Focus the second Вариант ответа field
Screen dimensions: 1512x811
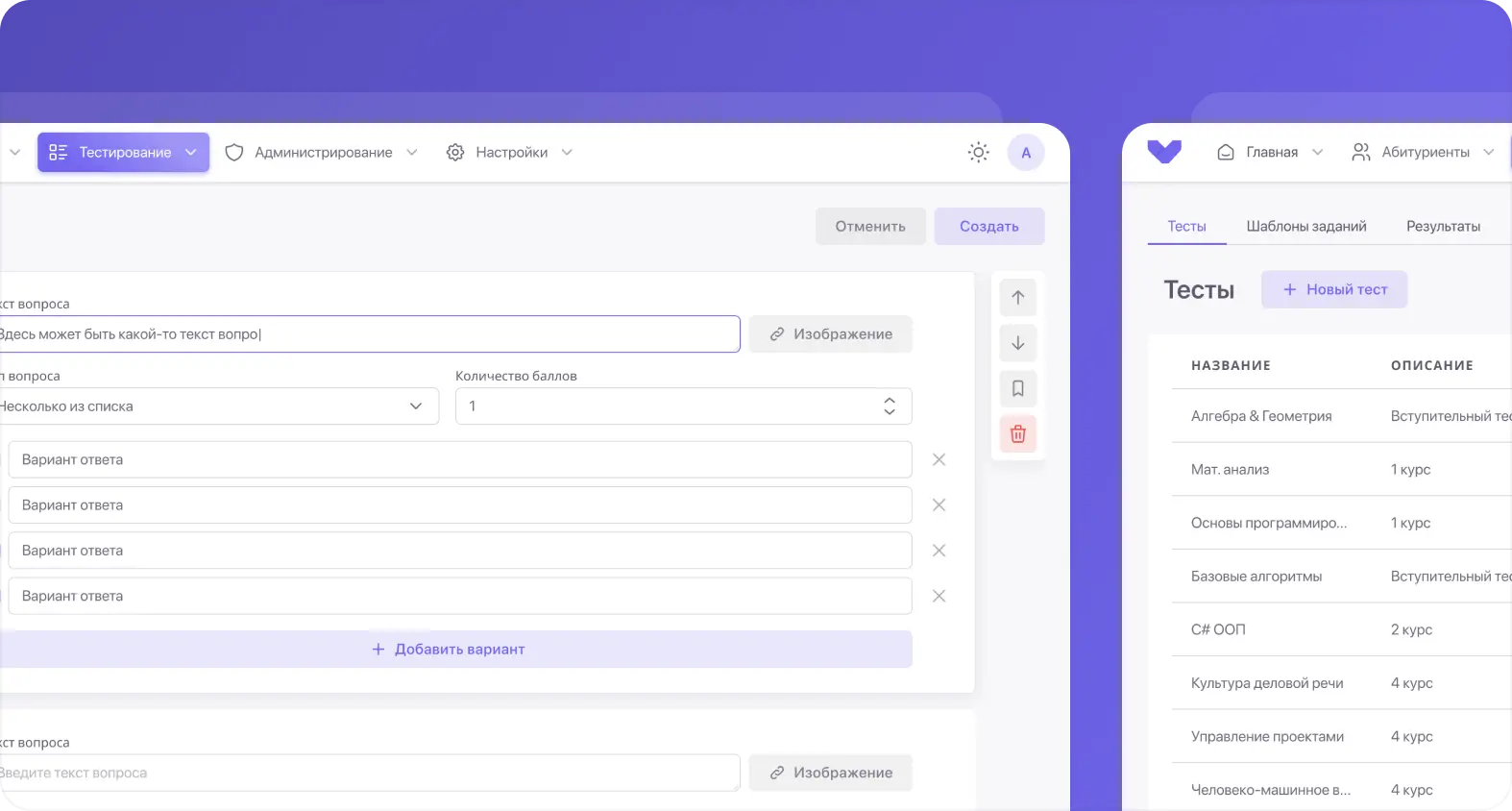(x=460, y=504)
